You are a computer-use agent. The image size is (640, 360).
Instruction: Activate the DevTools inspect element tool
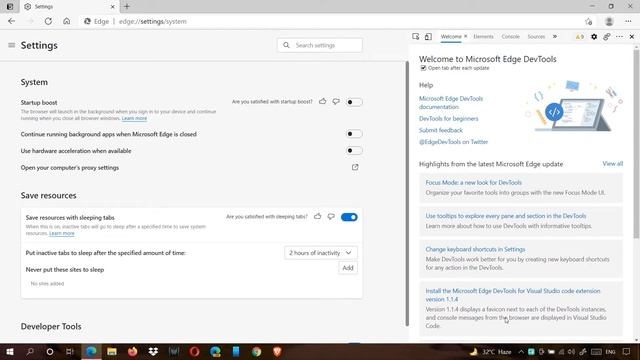416,37
